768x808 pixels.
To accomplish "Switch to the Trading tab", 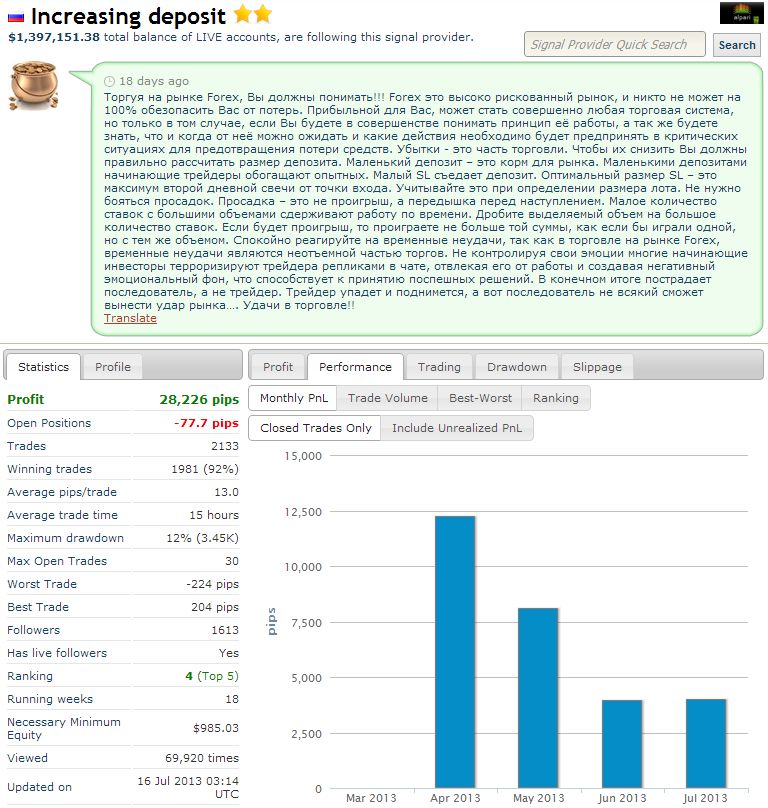I will point(439,367).
